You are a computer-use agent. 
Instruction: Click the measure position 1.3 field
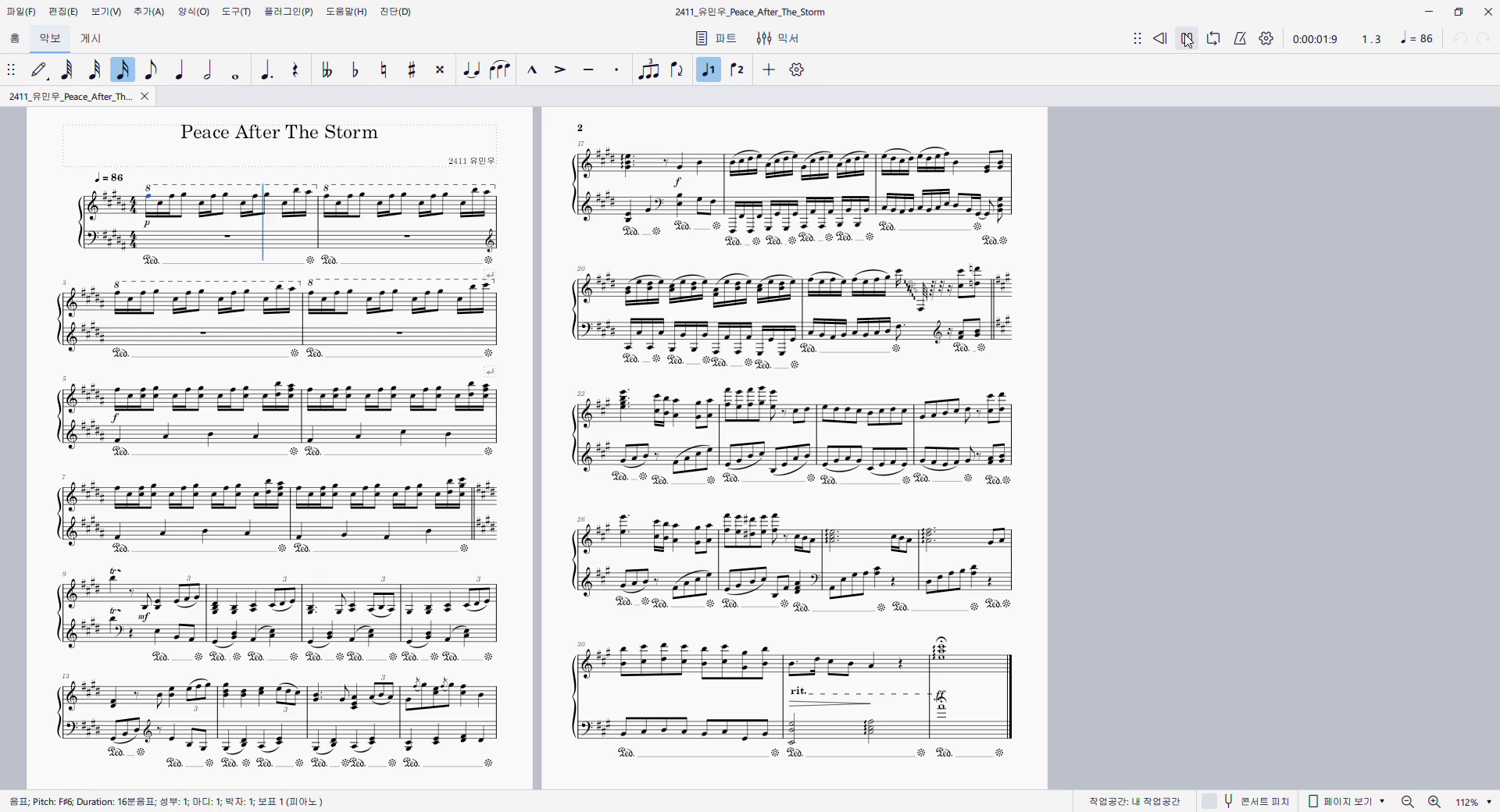point(1371,39)
